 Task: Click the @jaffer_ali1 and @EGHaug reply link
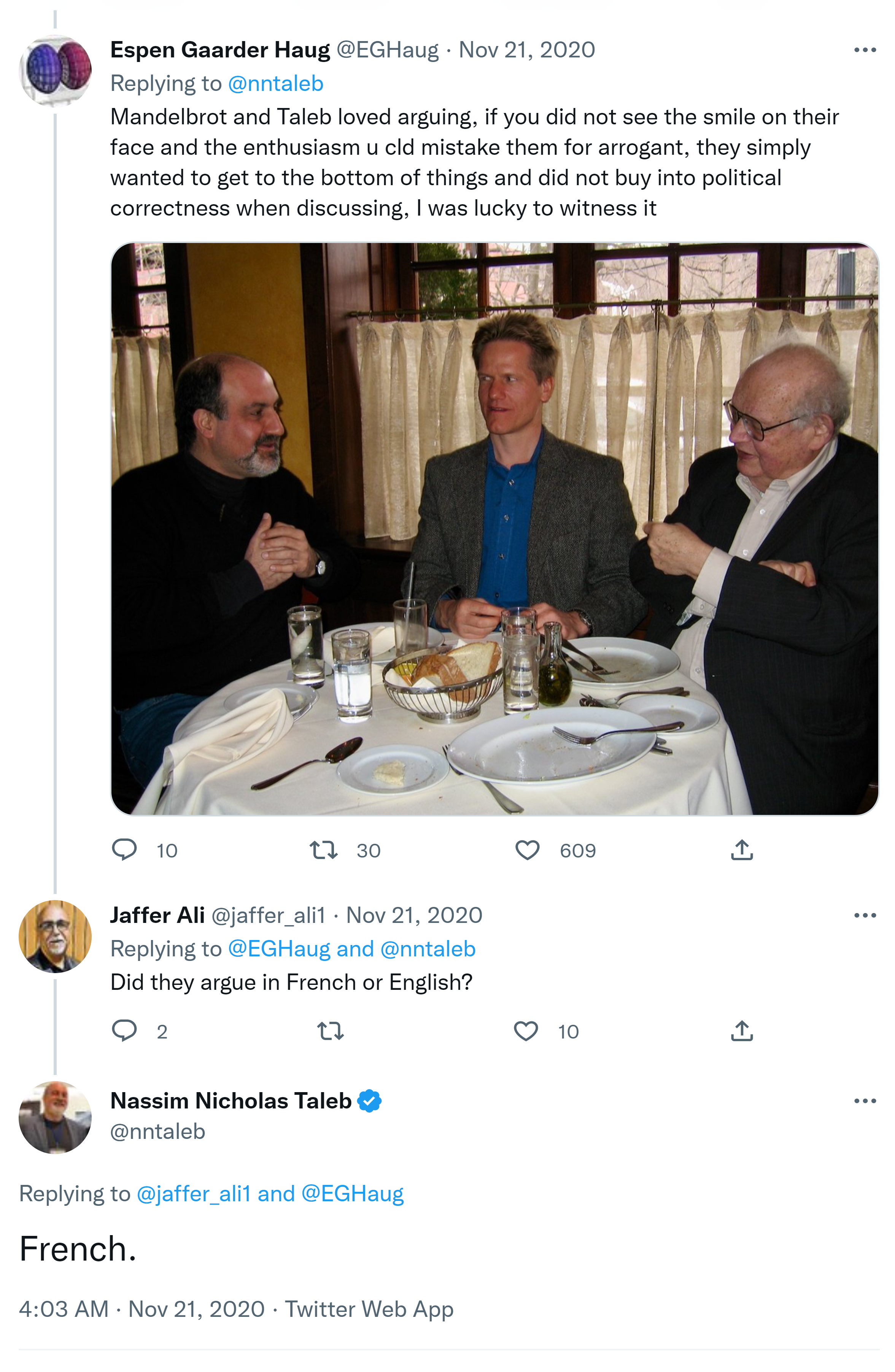click(x=270, y=1193)
